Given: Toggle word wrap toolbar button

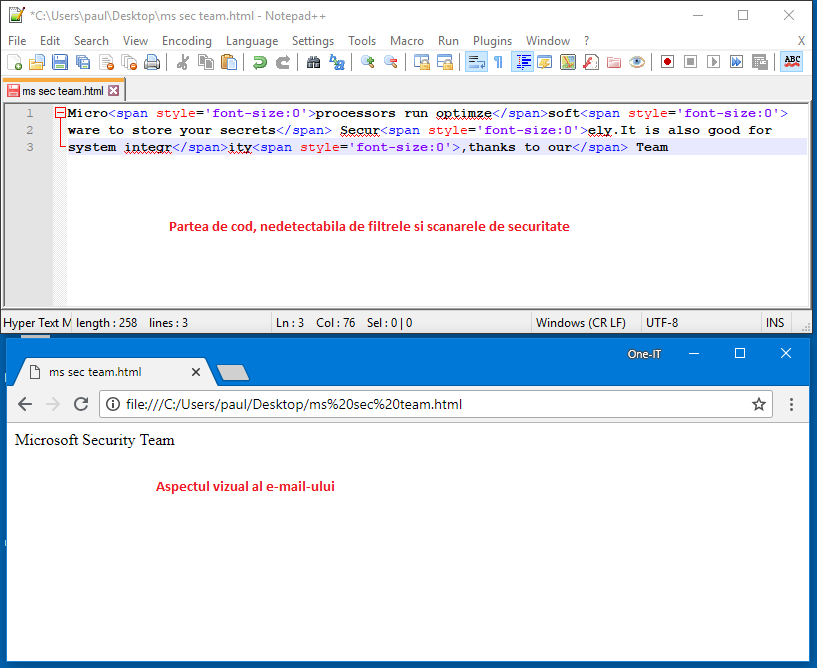Looking at the screenshot, I should pyautogui.click(x=476, y=63).
